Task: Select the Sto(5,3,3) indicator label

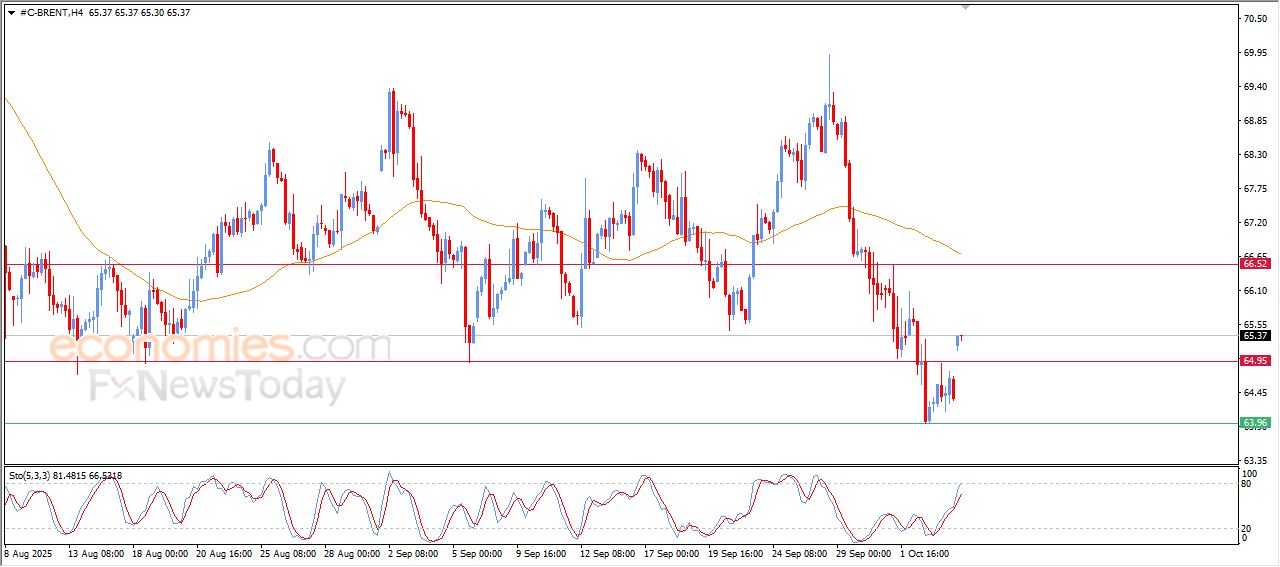Action: [37, 475]
